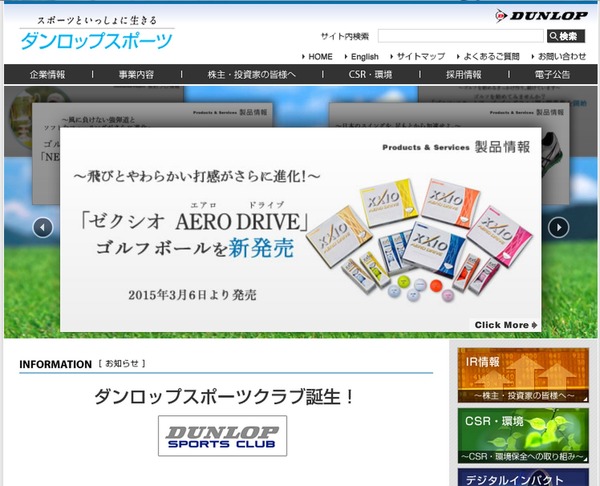The width and height of the screenshot is (600, 486).
Task: Click the 2015年3月6日より発売 text
Action: coord(192,295)
